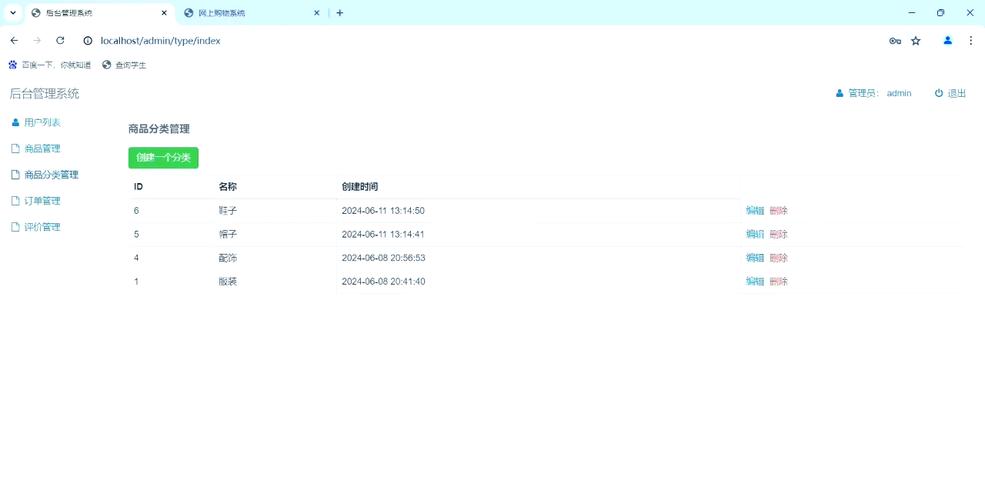View site information icon in address bar
Viewport: 985px width, 500px height.
coord(88,41)
